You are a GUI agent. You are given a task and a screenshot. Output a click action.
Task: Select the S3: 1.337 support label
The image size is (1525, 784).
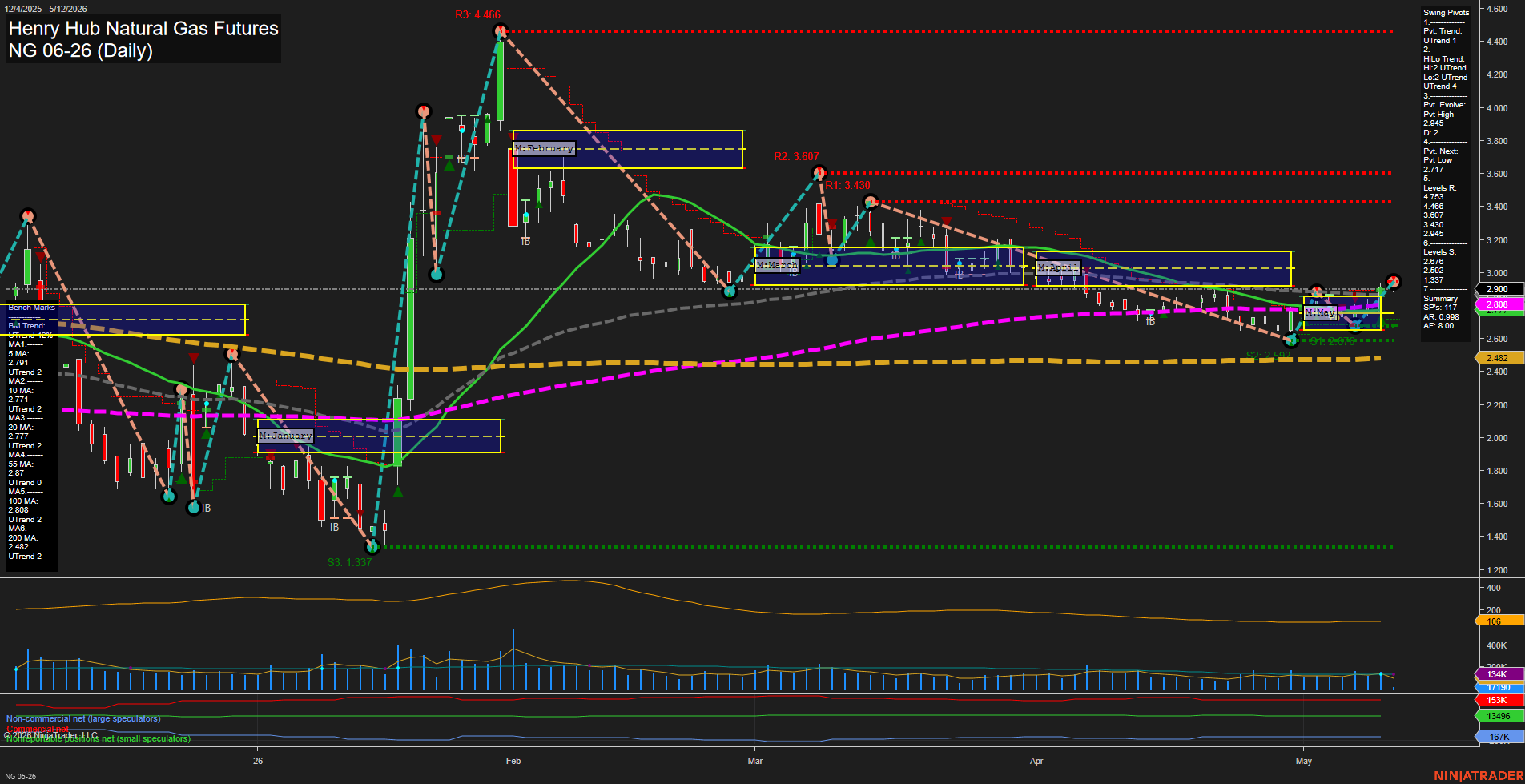350,563
